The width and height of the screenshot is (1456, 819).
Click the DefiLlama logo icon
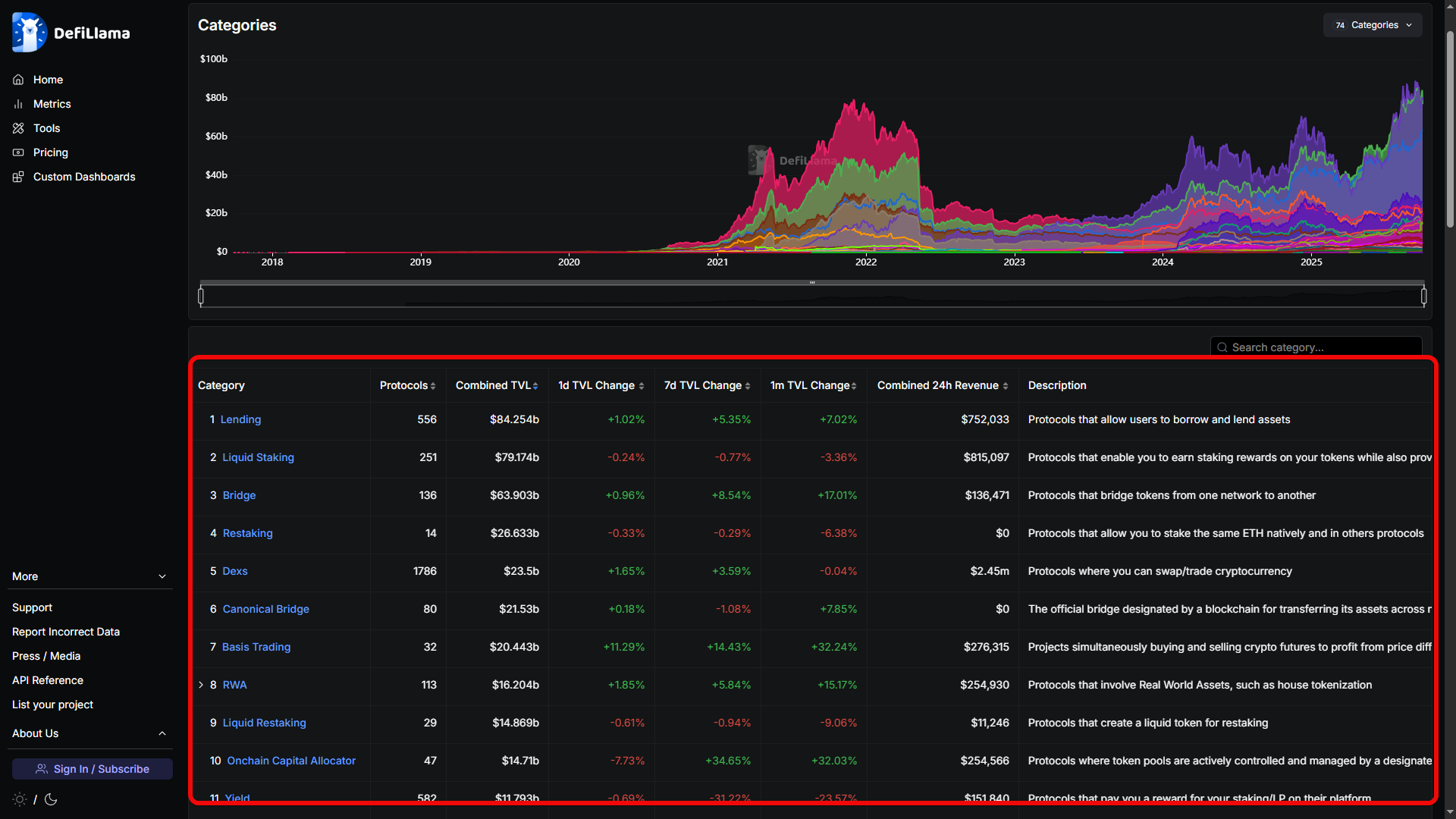30,33
